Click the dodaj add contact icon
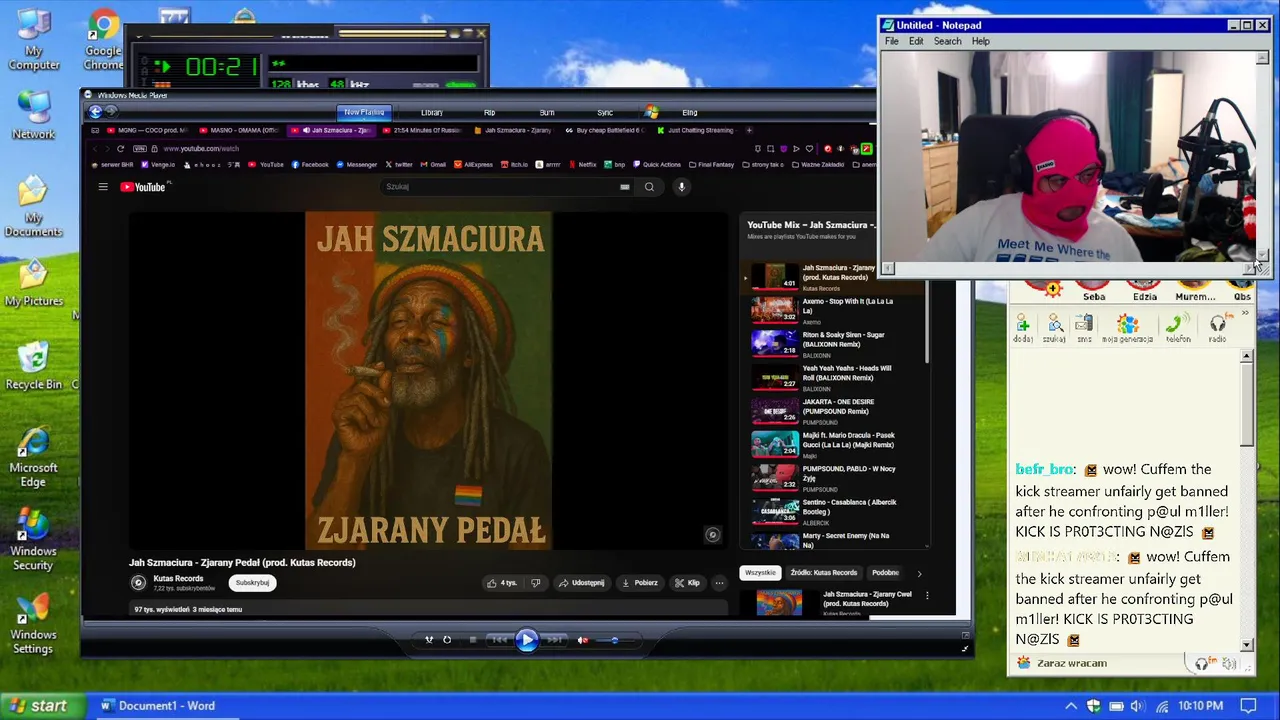Image resolution: width=1280 pixels, height=720 pixels. click(1022, 328)
